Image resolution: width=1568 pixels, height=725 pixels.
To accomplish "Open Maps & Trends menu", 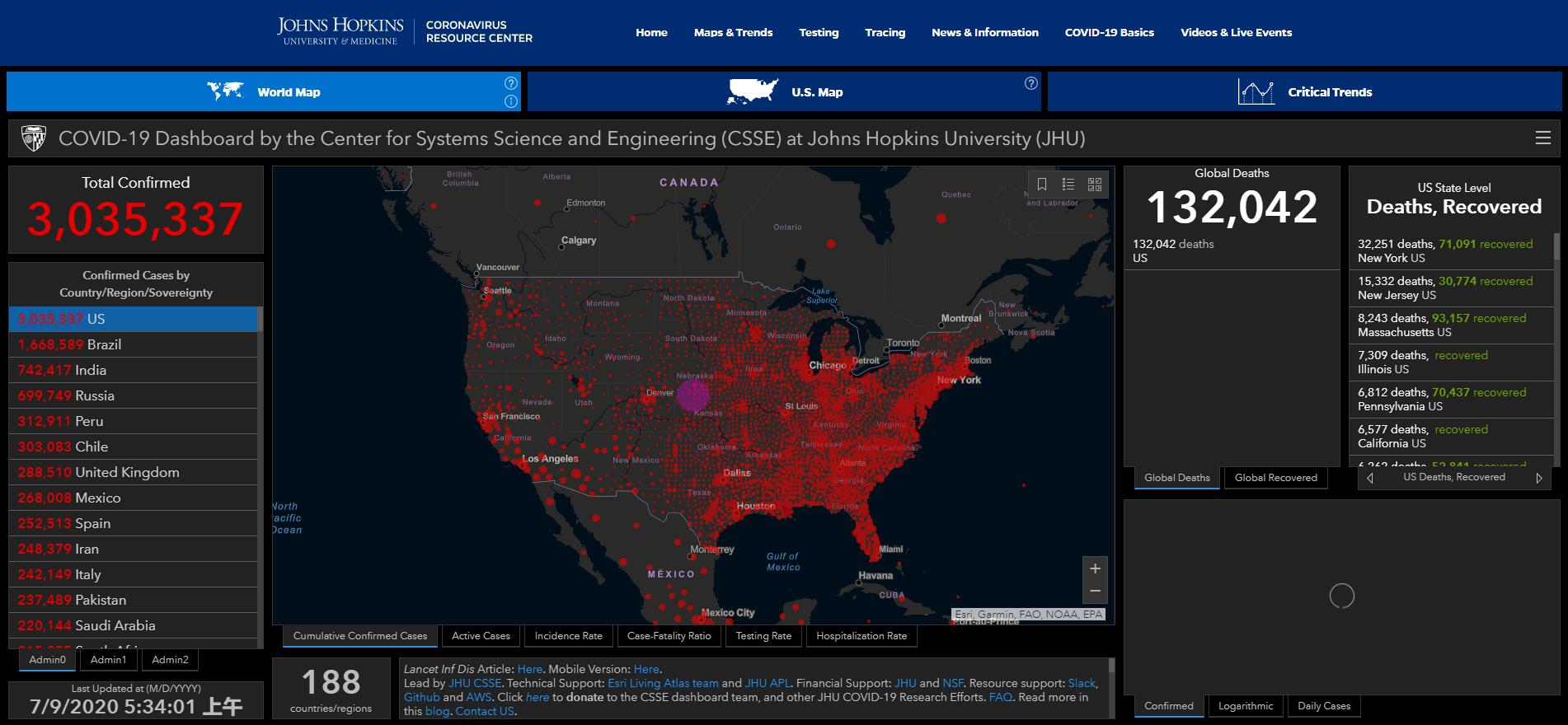I will point(733,33).
